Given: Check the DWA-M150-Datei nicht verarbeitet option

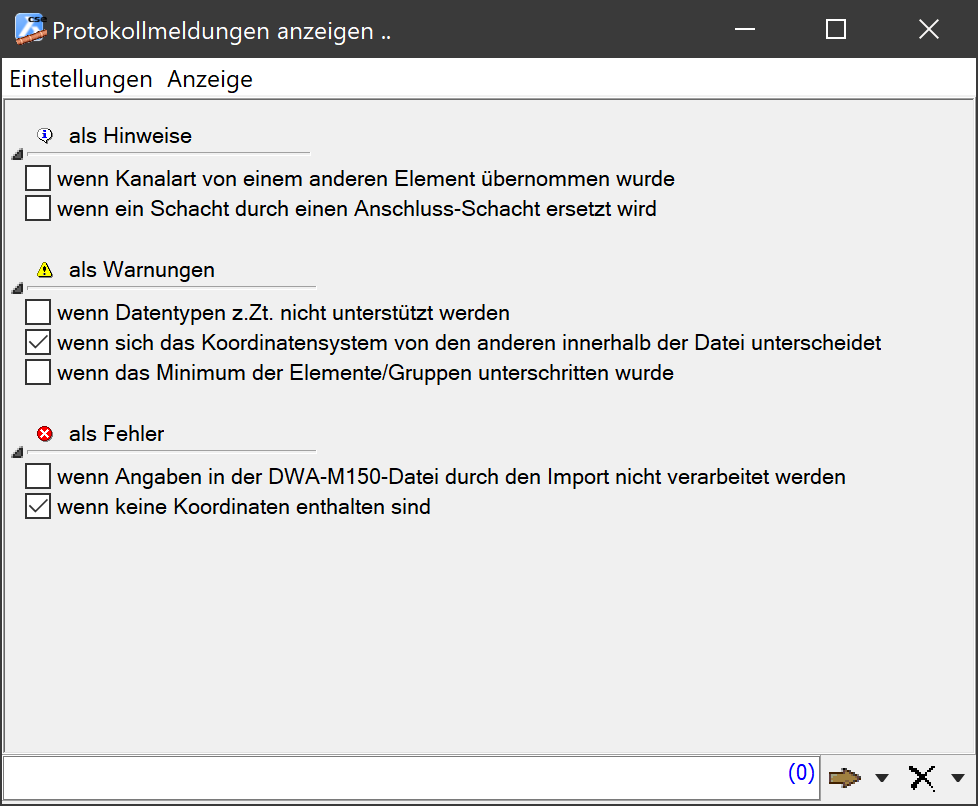Looking at the screenshot, I should (x=38, y=476).
